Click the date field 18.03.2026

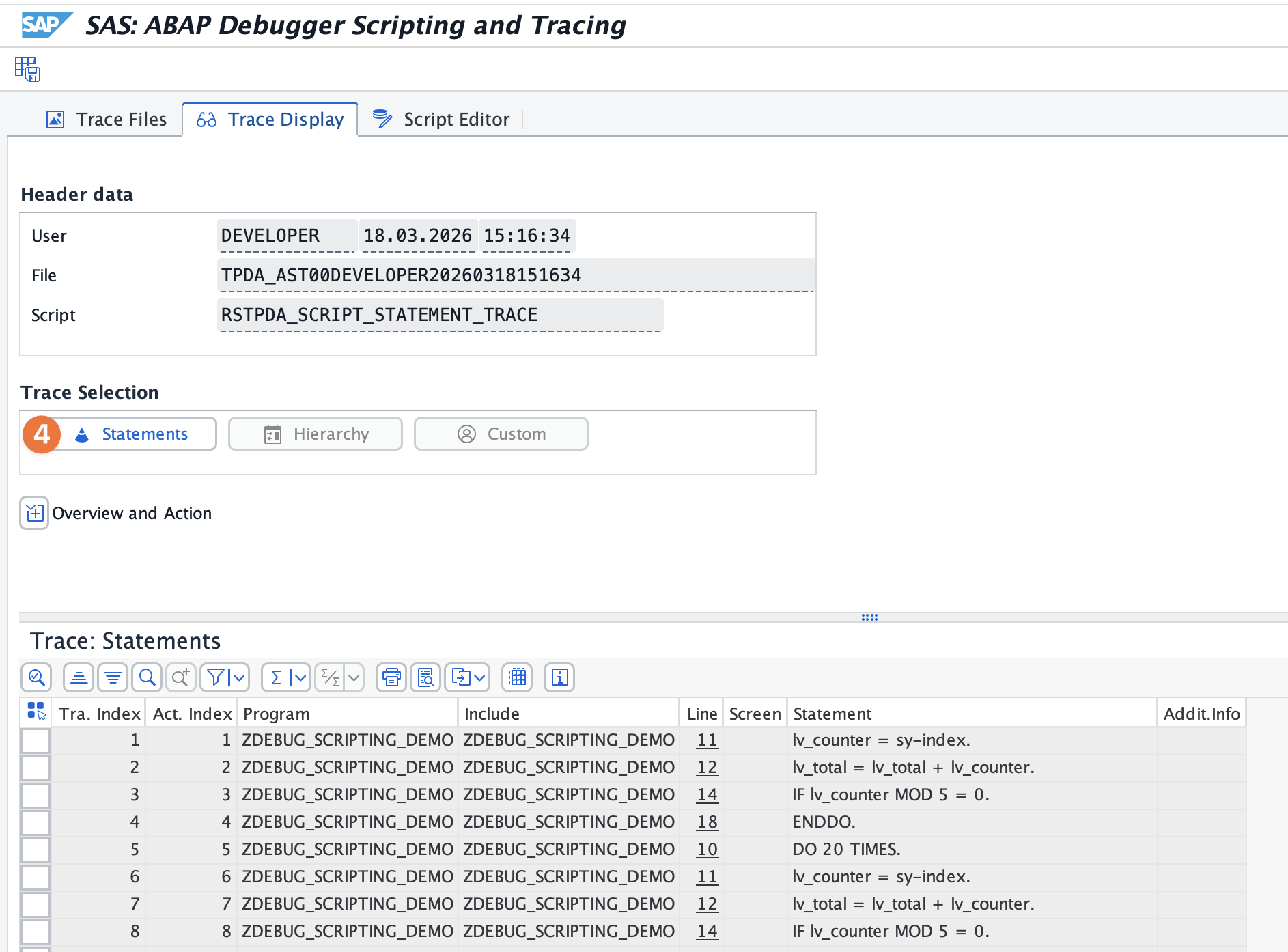418,236
